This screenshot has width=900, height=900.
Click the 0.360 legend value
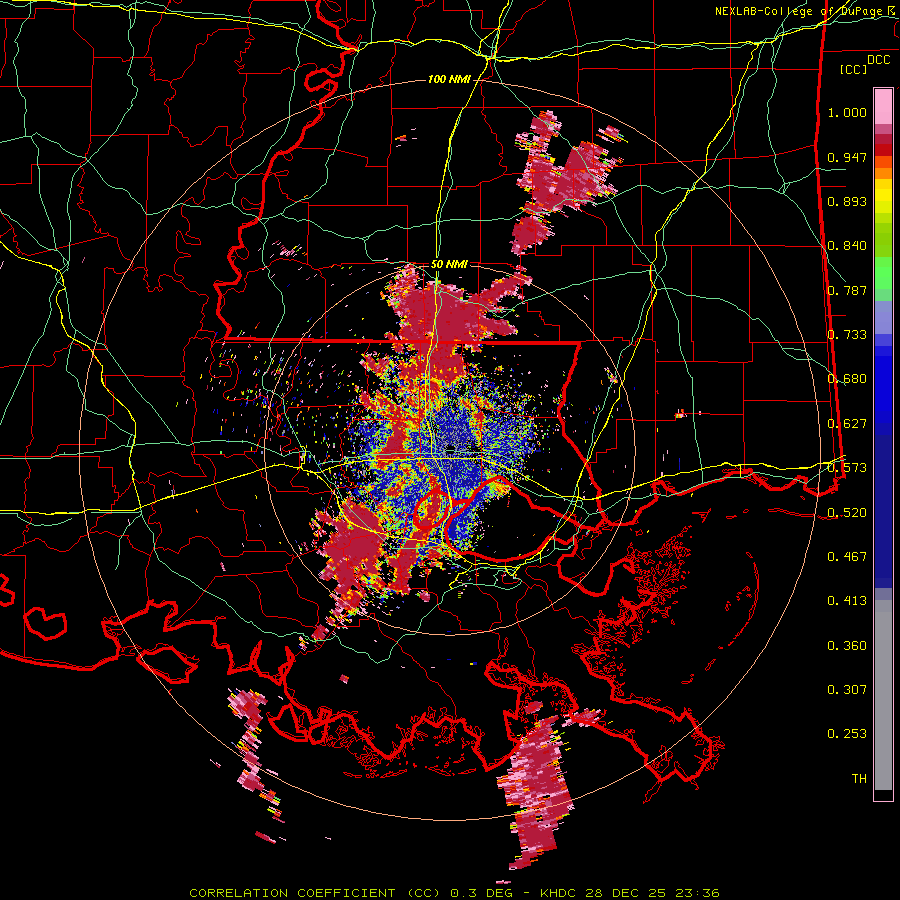pos(847,646)
